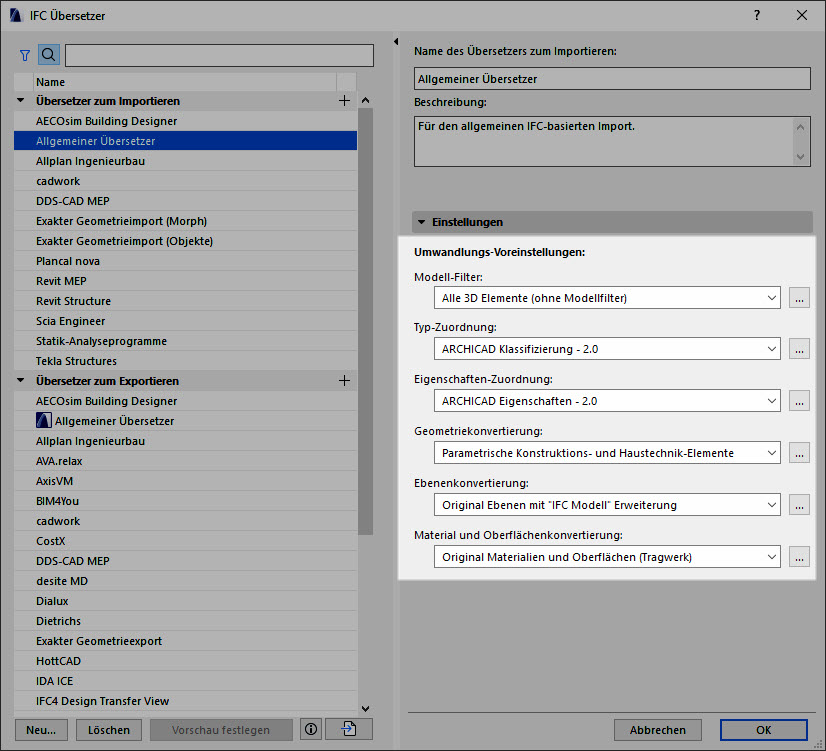Collapse the Übersetzer zum Exportieren group

(21, 380)
